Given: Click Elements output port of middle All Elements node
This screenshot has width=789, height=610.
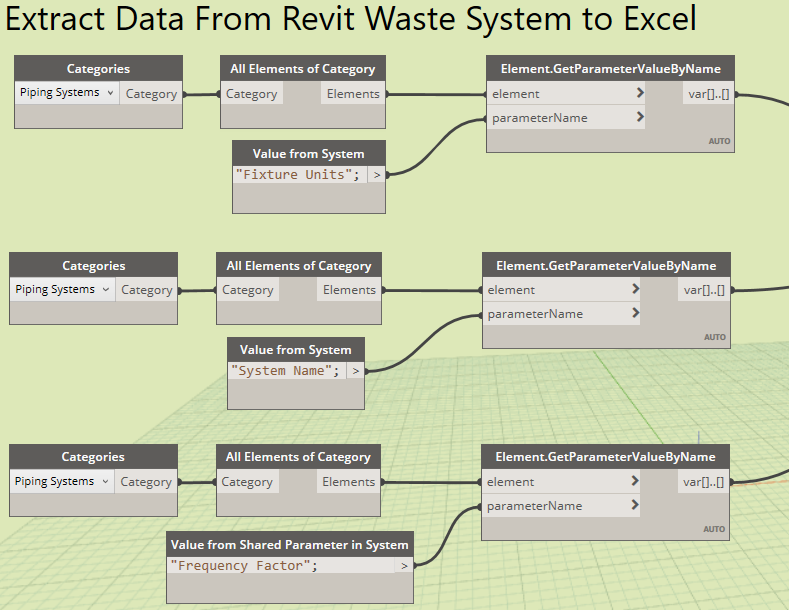Looking at the screenshot, I should point(349,290).
